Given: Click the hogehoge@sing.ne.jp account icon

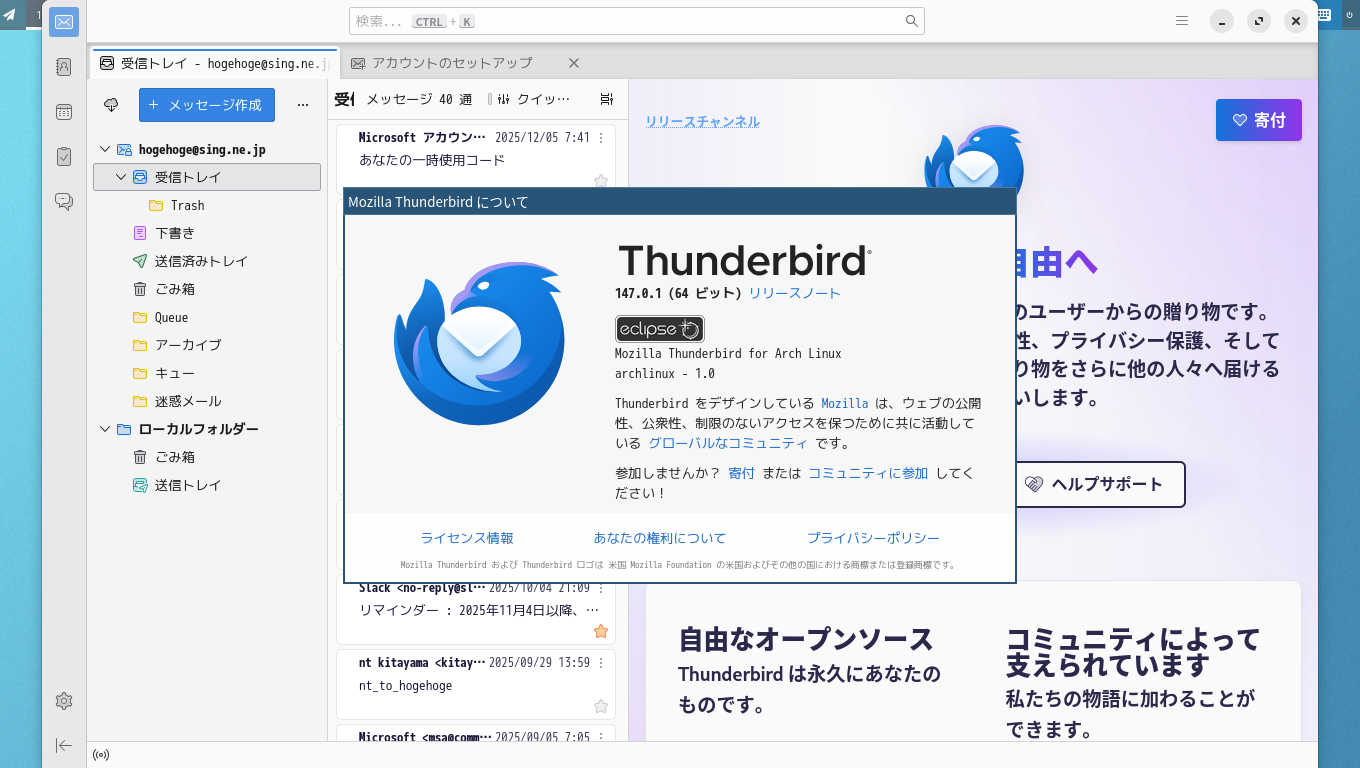Looking at the screenshot, I should click(125, 150).
